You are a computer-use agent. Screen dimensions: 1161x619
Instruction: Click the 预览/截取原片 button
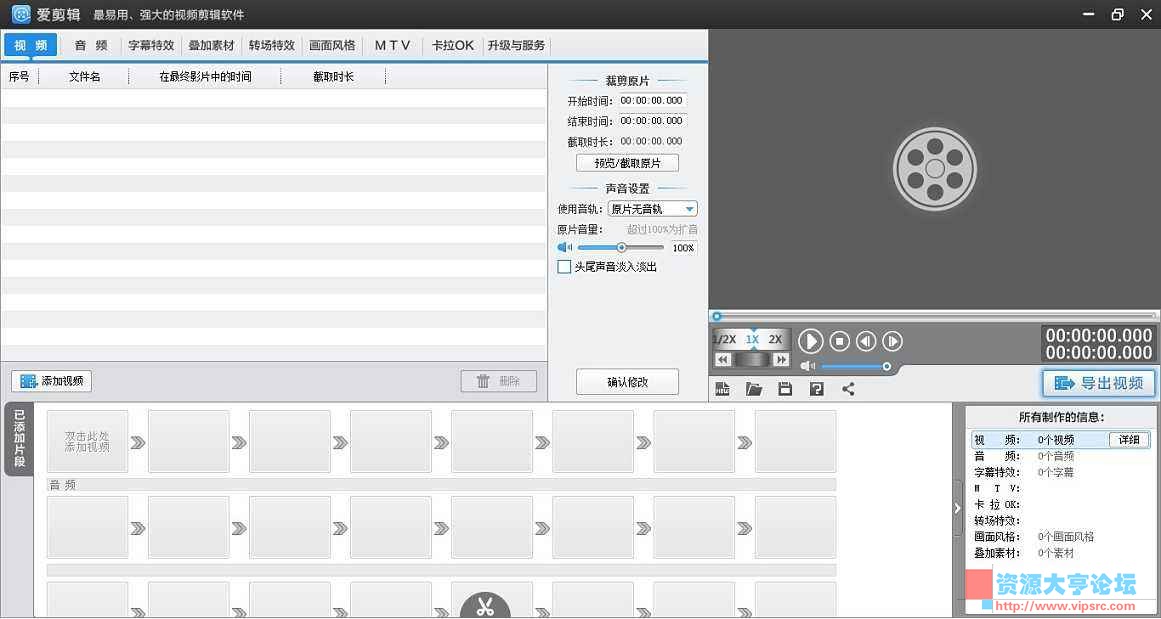[x=627, y=163]
